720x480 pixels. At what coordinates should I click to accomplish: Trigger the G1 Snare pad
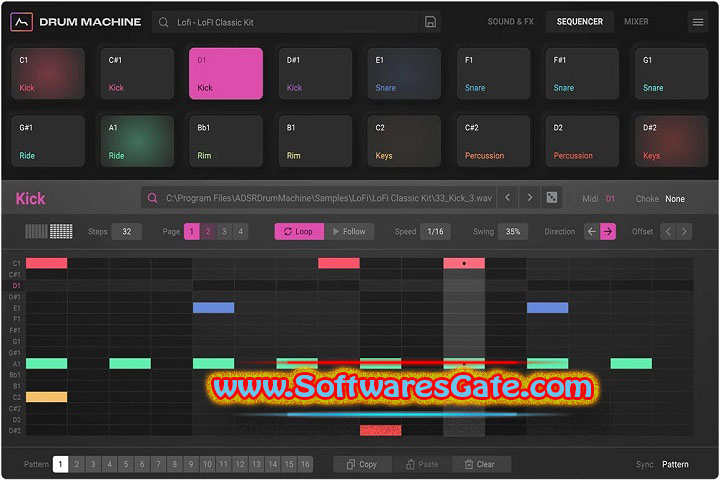(671, 73)
